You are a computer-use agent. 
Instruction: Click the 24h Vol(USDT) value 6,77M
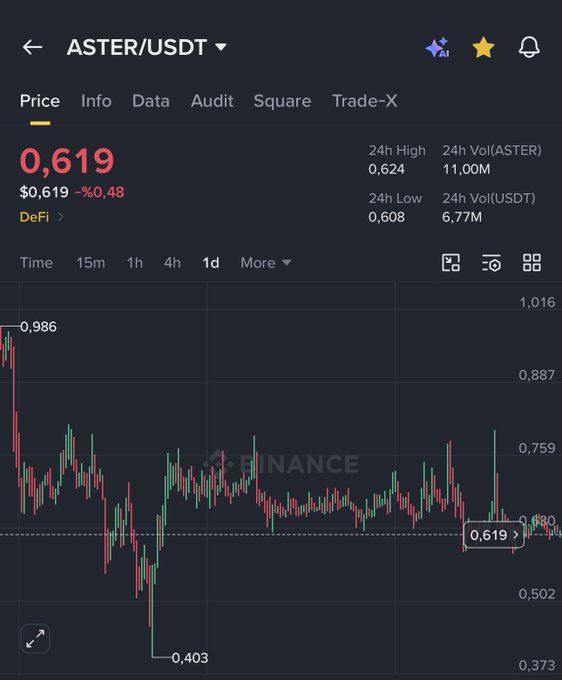tap(462, 217)
